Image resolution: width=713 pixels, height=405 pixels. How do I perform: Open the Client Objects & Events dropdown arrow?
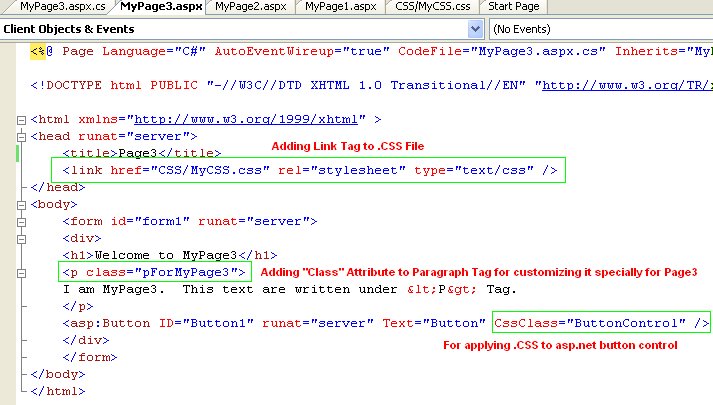point(475,29)
